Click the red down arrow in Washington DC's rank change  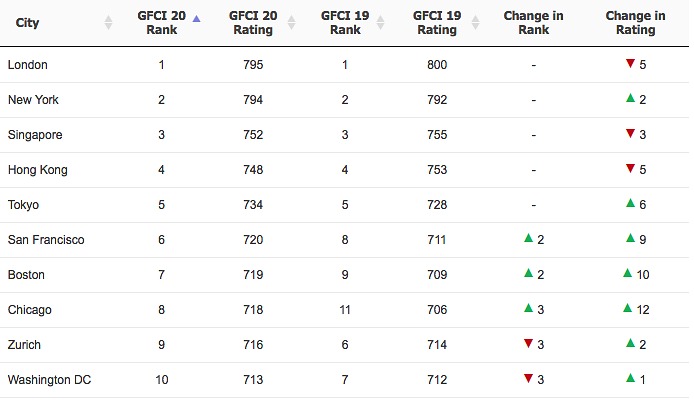527,379
